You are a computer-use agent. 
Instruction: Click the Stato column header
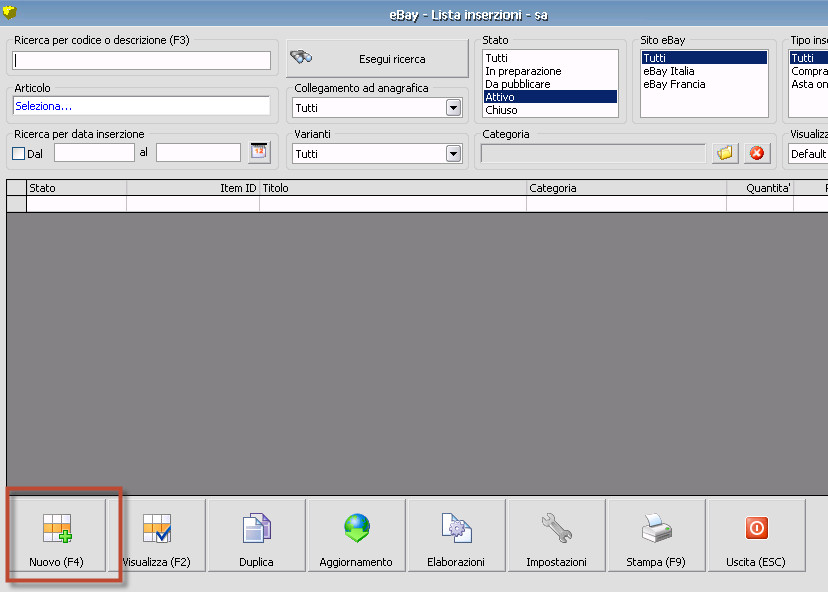pos(77,188)
